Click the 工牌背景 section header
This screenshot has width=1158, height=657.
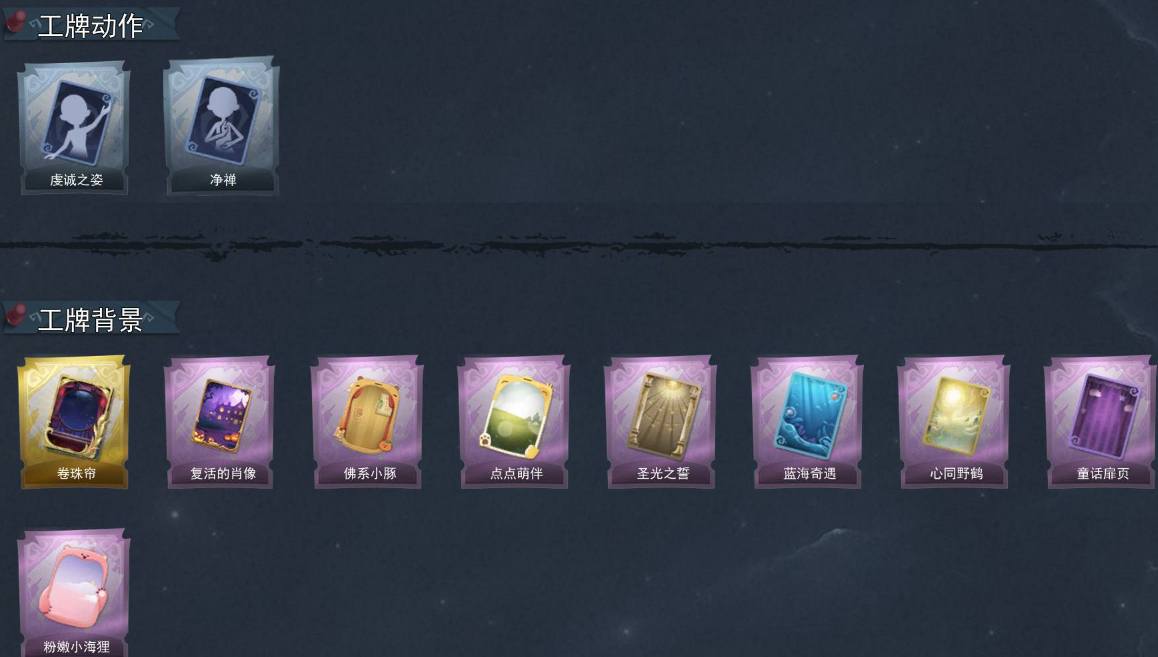click(90, 320)
